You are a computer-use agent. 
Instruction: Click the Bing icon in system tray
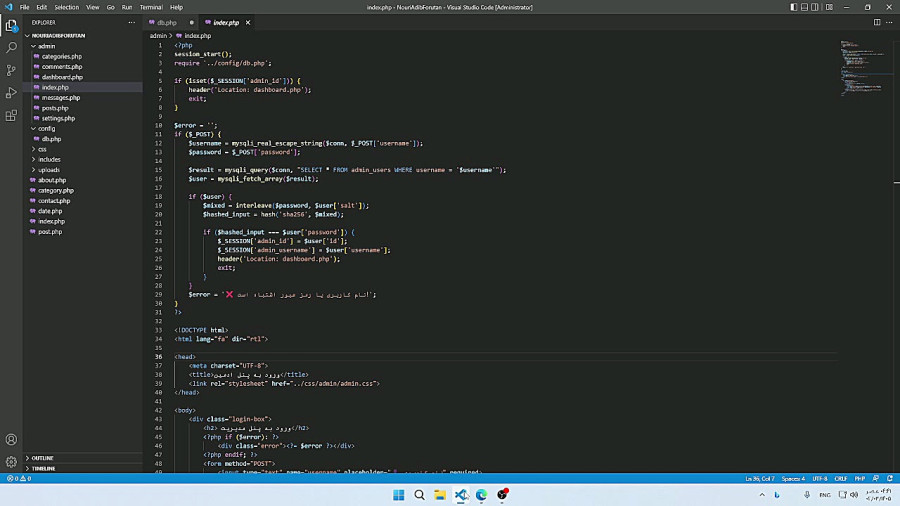point(777,495)
